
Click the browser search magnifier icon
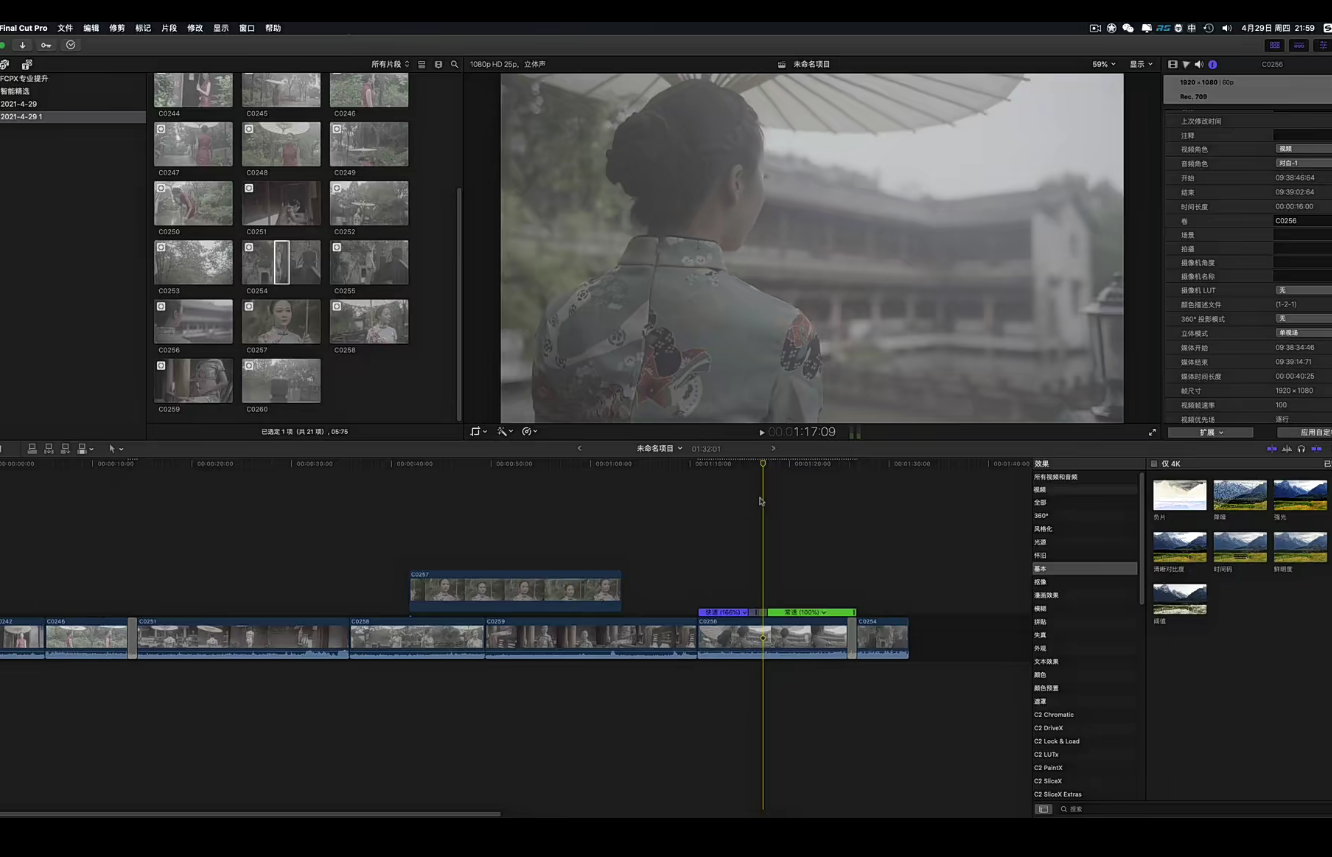click(x=454, y=64)
